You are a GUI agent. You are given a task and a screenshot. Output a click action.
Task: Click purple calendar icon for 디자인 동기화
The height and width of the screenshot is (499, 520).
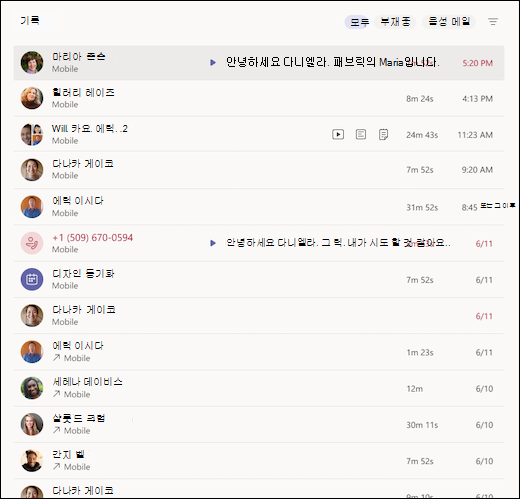[x=32, y=279]
